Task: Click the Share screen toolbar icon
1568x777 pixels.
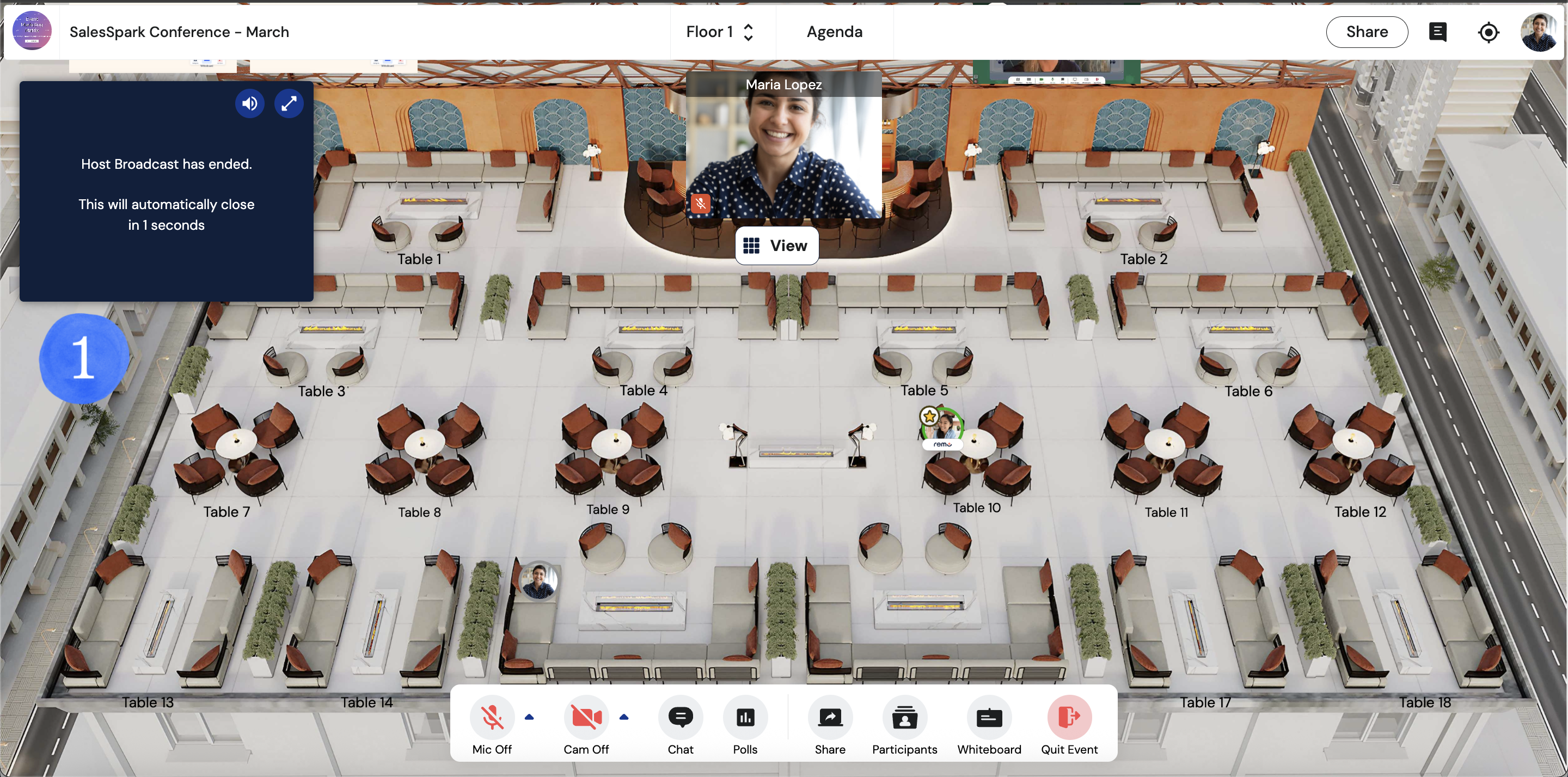Action: pyautogui.click(x=830, y=717)
